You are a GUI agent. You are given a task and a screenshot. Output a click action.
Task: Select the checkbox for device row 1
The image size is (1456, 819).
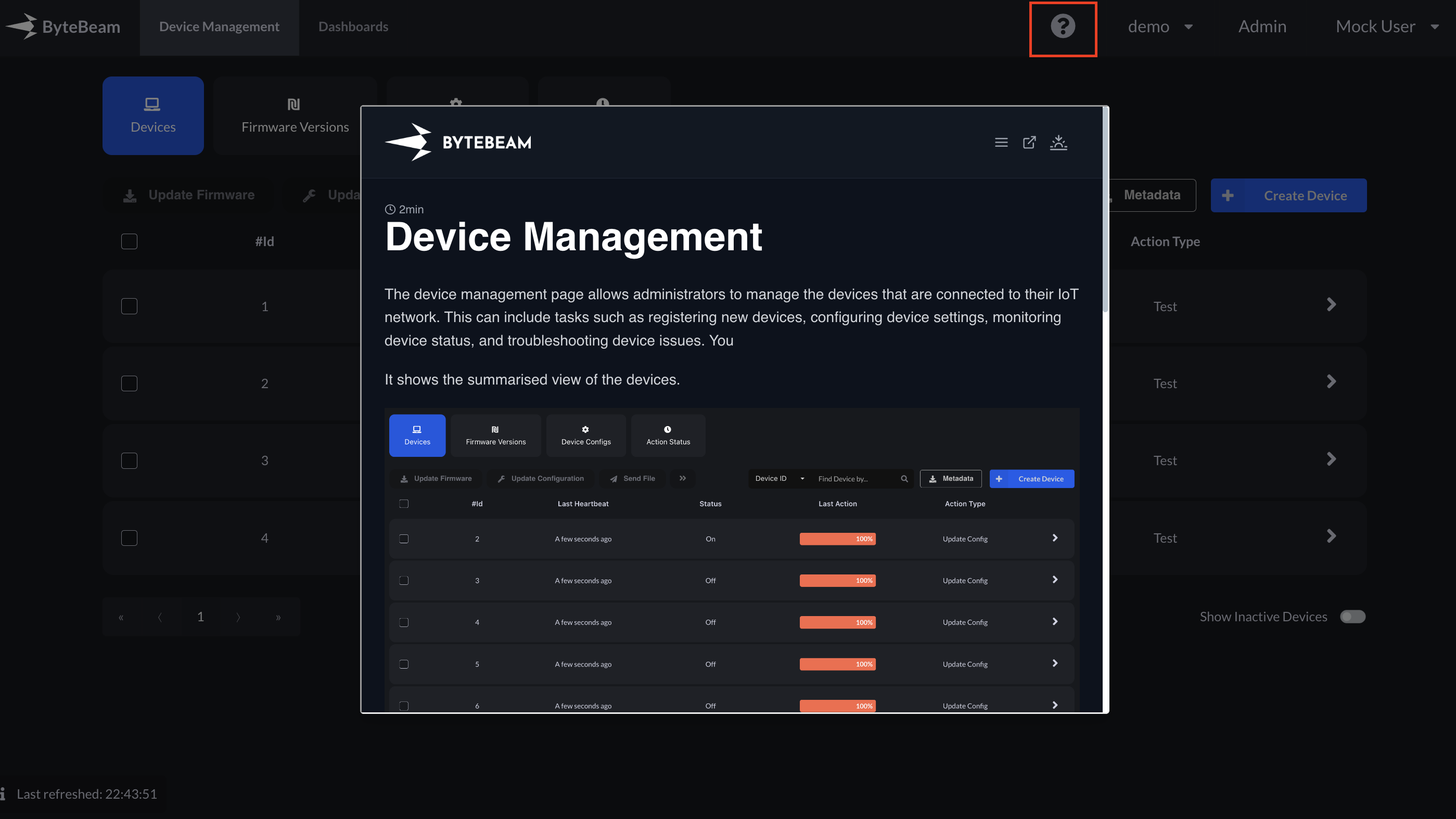coord(130,306)
